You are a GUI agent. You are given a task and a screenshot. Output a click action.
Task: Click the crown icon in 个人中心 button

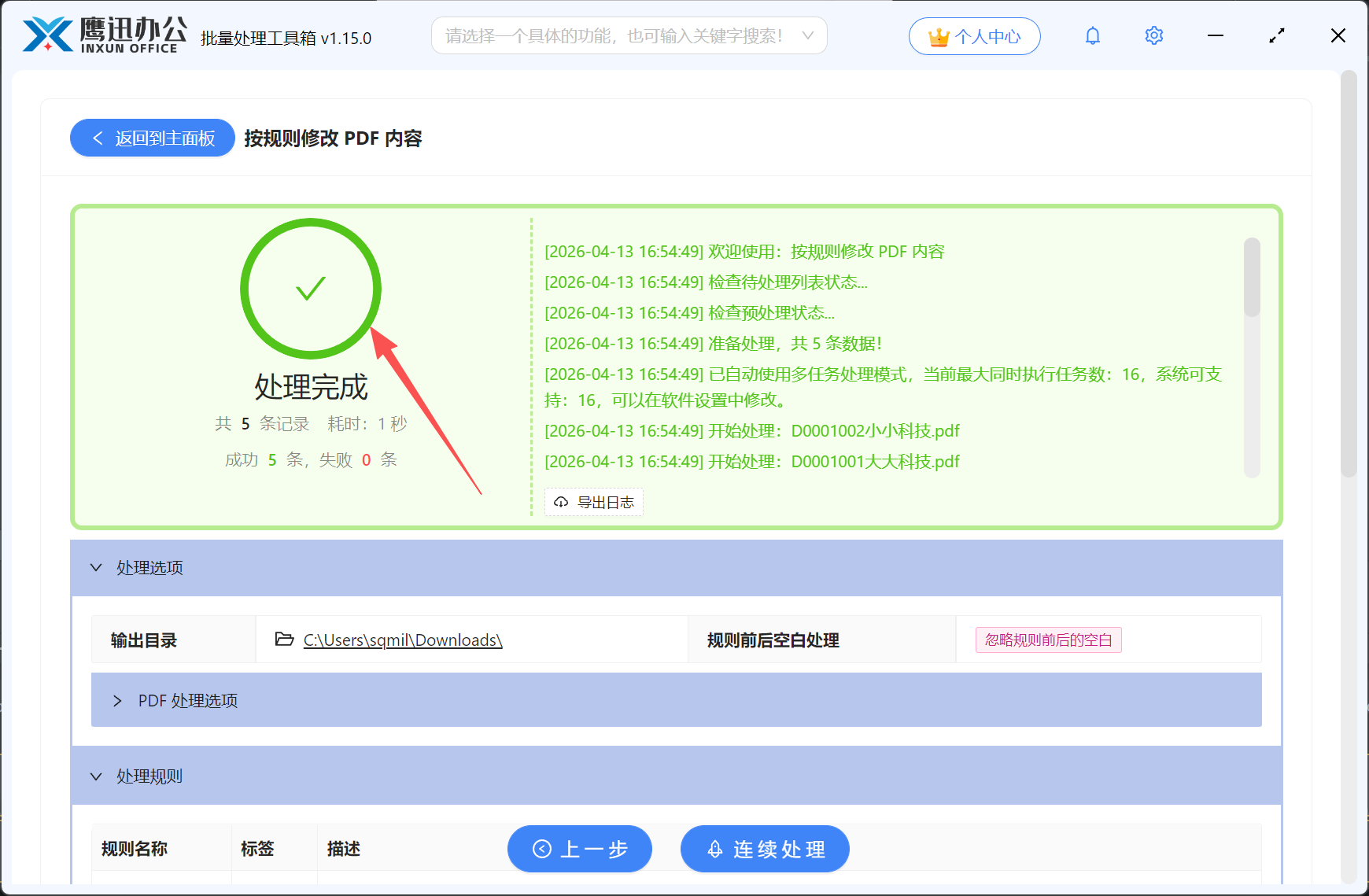[x=938, y=35]
